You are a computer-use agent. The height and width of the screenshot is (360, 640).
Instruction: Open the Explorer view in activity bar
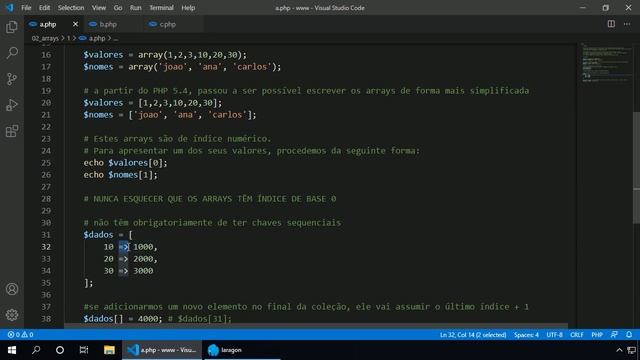point(12,27)
